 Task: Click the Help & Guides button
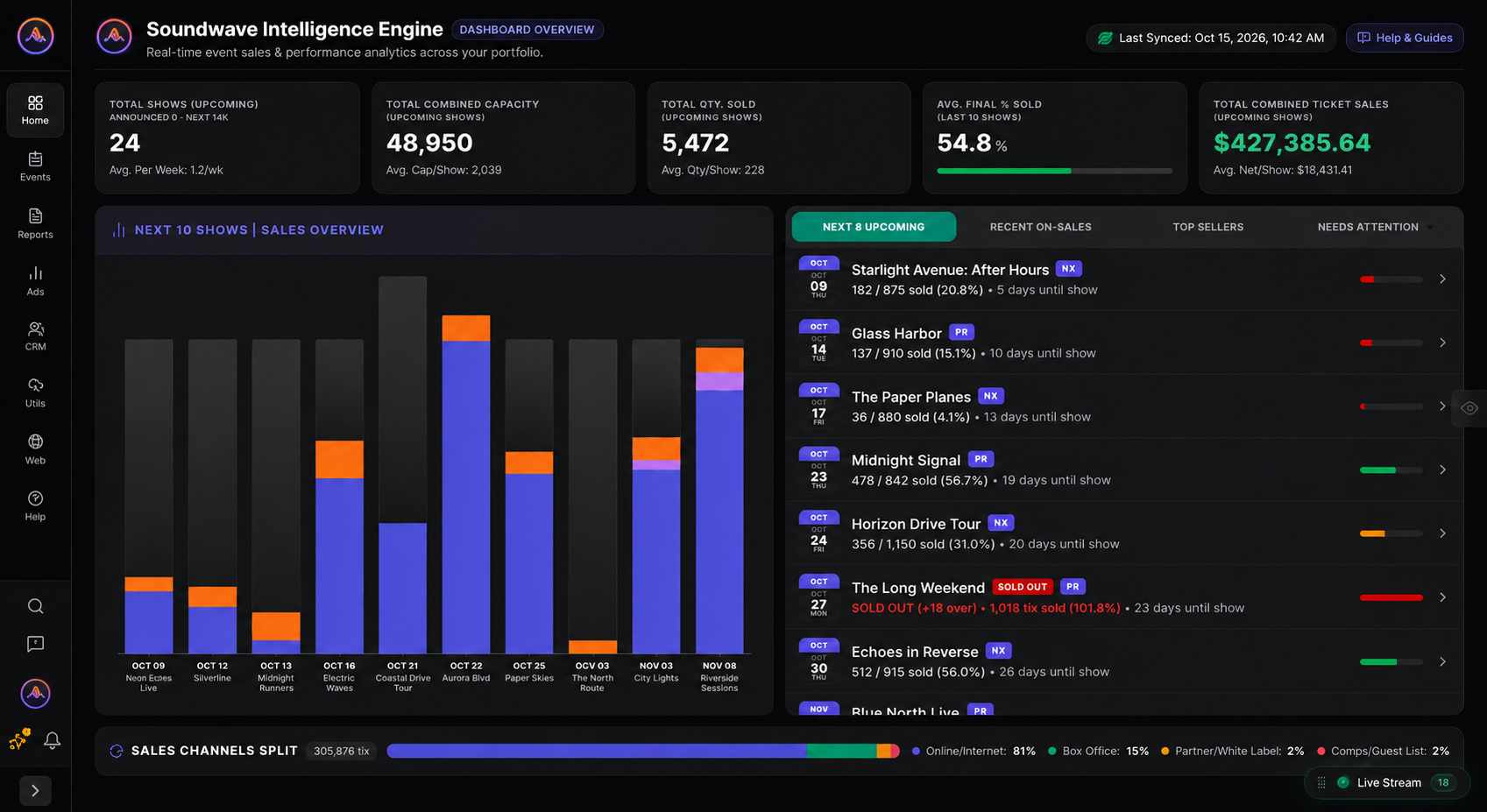[x=1405, y=38]
